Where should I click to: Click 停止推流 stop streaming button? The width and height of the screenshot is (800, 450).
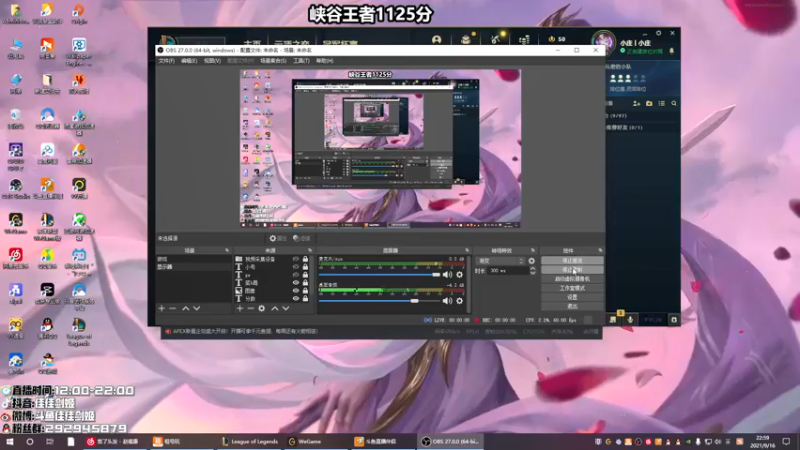click(x=572, y=260)
